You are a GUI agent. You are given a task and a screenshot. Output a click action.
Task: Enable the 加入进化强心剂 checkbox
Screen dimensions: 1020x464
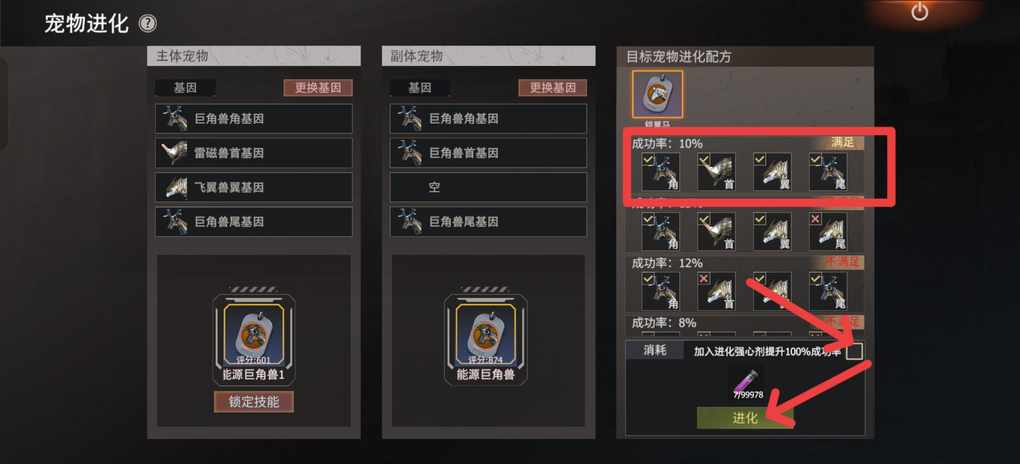coord(855,352)
